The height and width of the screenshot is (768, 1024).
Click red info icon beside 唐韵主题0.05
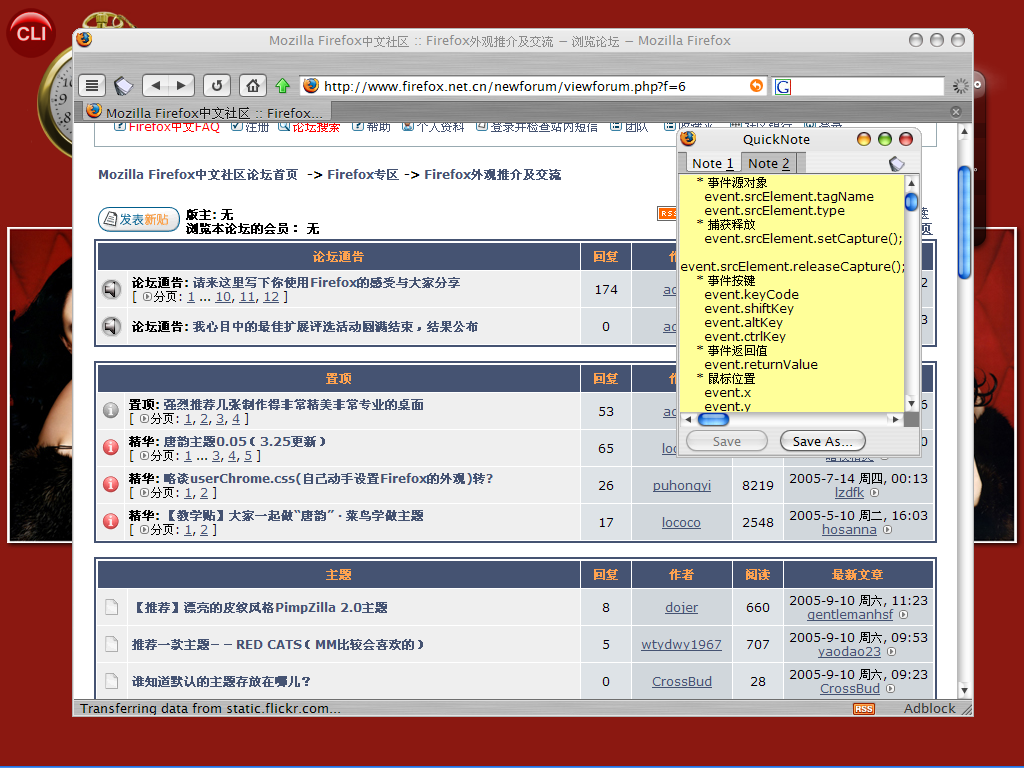tap(110, 447)
